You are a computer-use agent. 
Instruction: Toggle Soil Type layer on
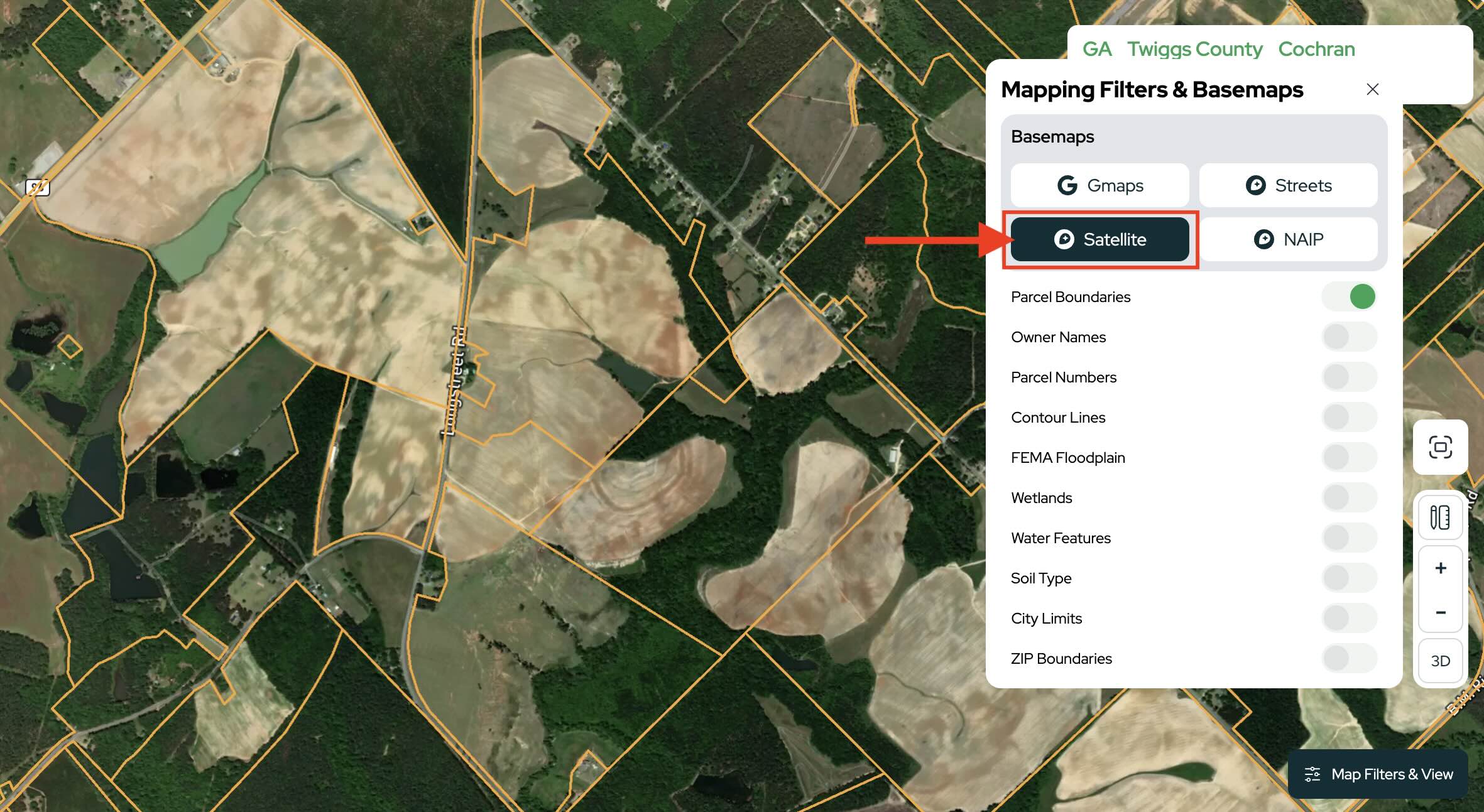pos(1349,578)
